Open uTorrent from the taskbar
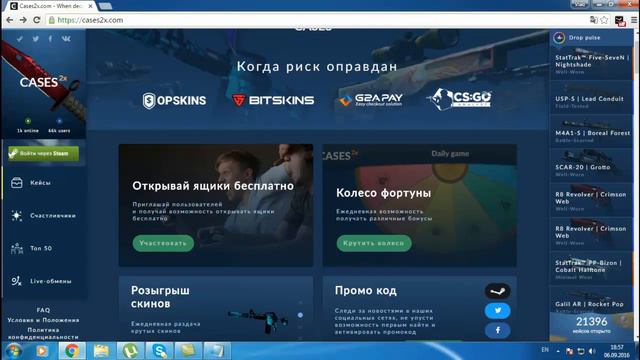 (x=130, y=351)
